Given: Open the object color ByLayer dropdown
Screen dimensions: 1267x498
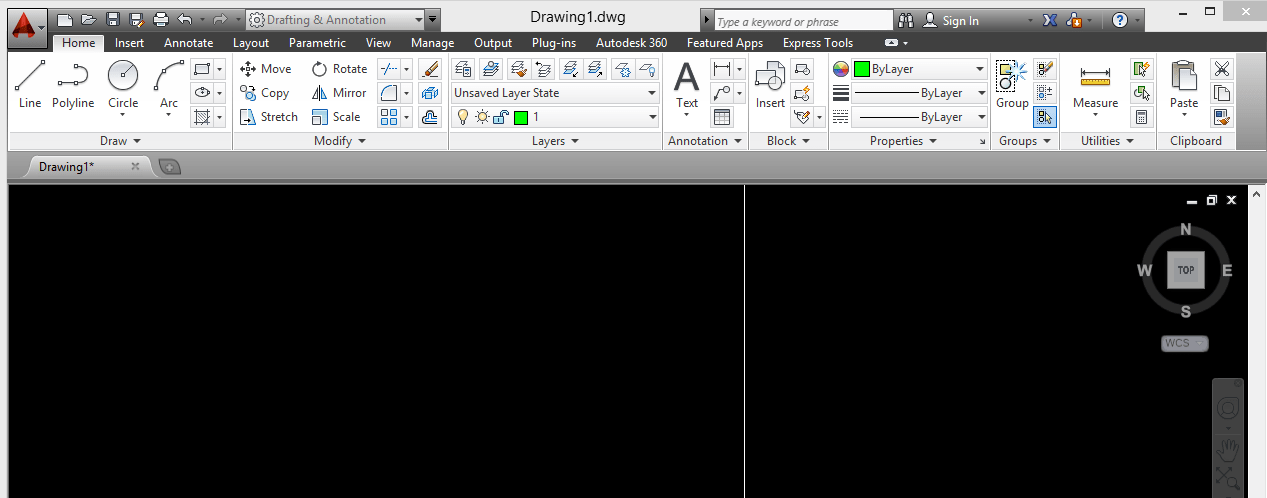Looking at the screenshot, I should 920,69.
